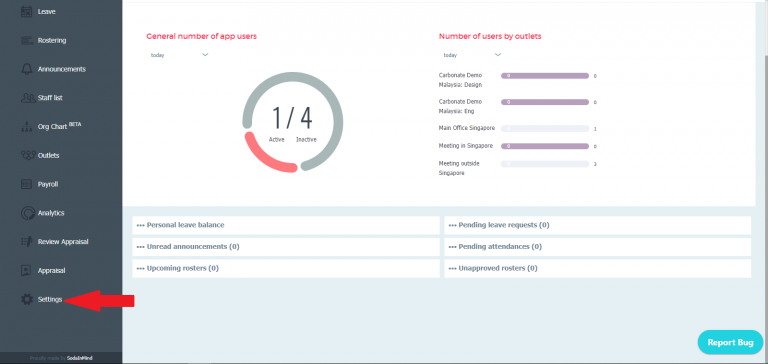
Task: Expand Personal leave balance panel
Action: click(286, 225)
